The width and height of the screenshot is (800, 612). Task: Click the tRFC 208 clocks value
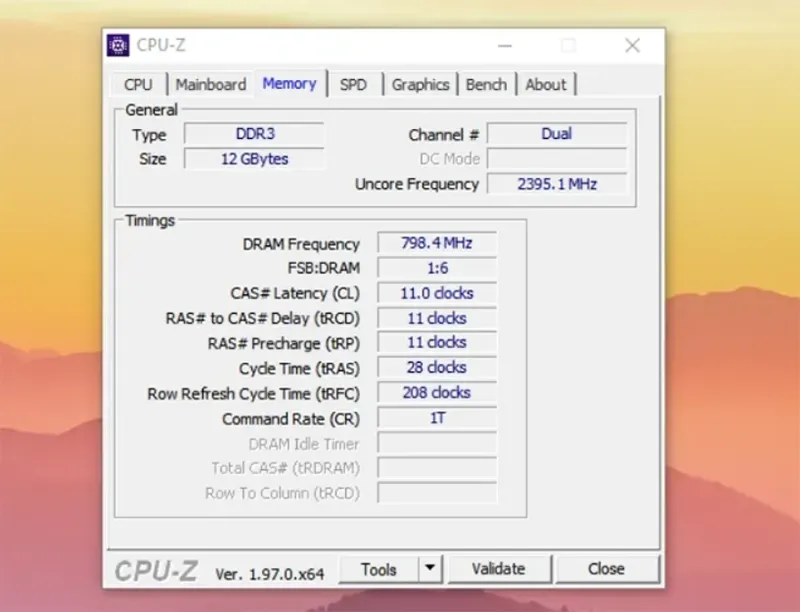(437, 393)
